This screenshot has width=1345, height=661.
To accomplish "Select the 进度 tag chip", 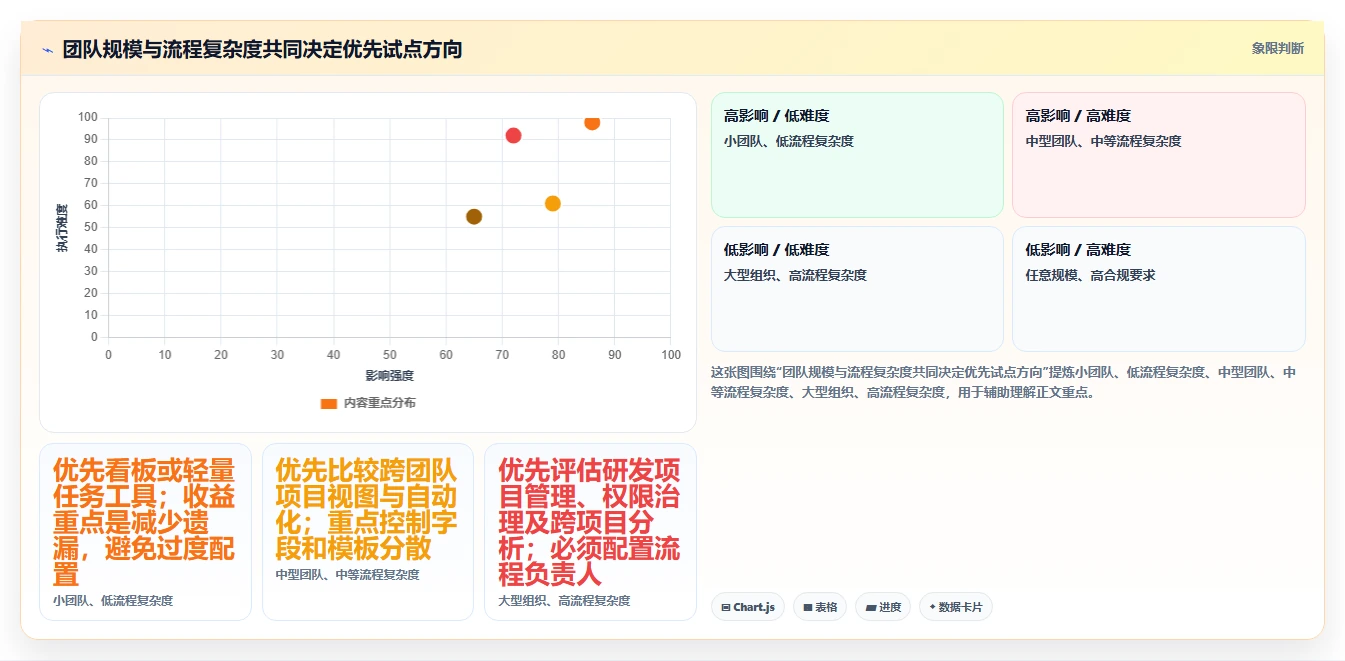I will coord(883,607).
